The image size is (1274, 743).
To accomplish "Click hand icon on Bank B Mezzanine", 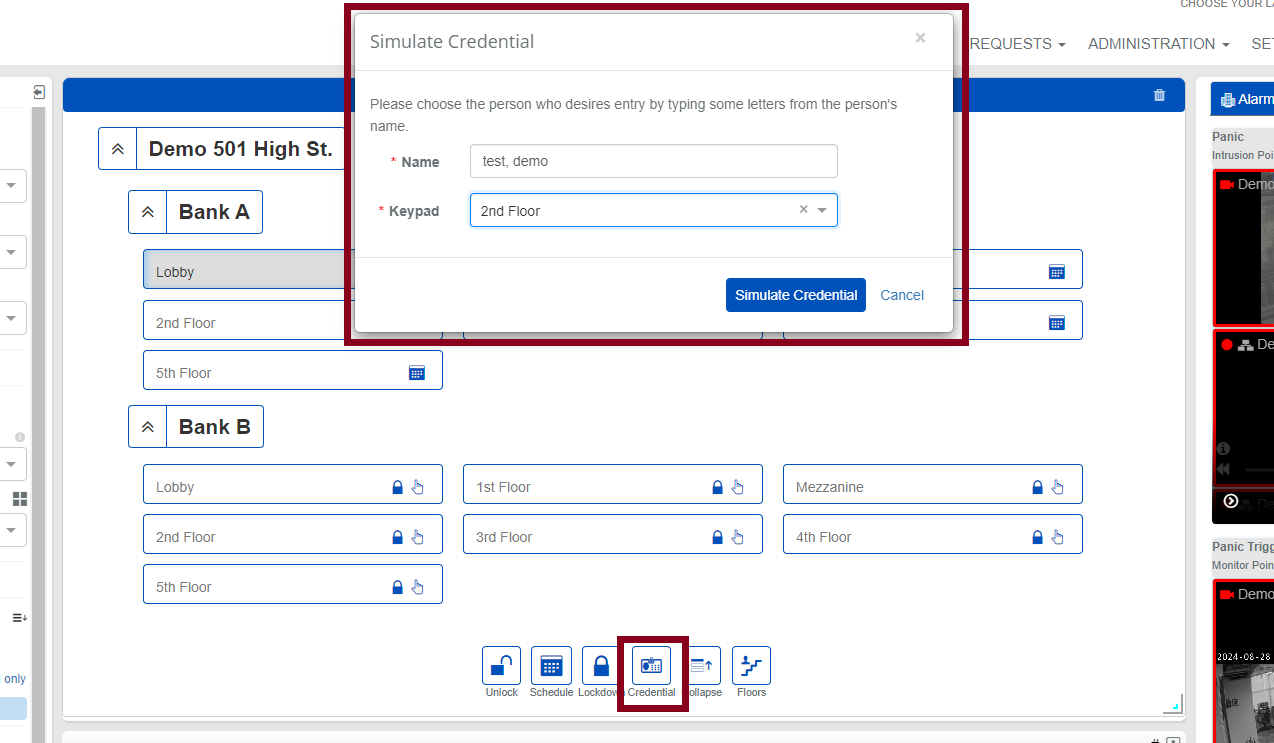I will tap(1058, 487).
